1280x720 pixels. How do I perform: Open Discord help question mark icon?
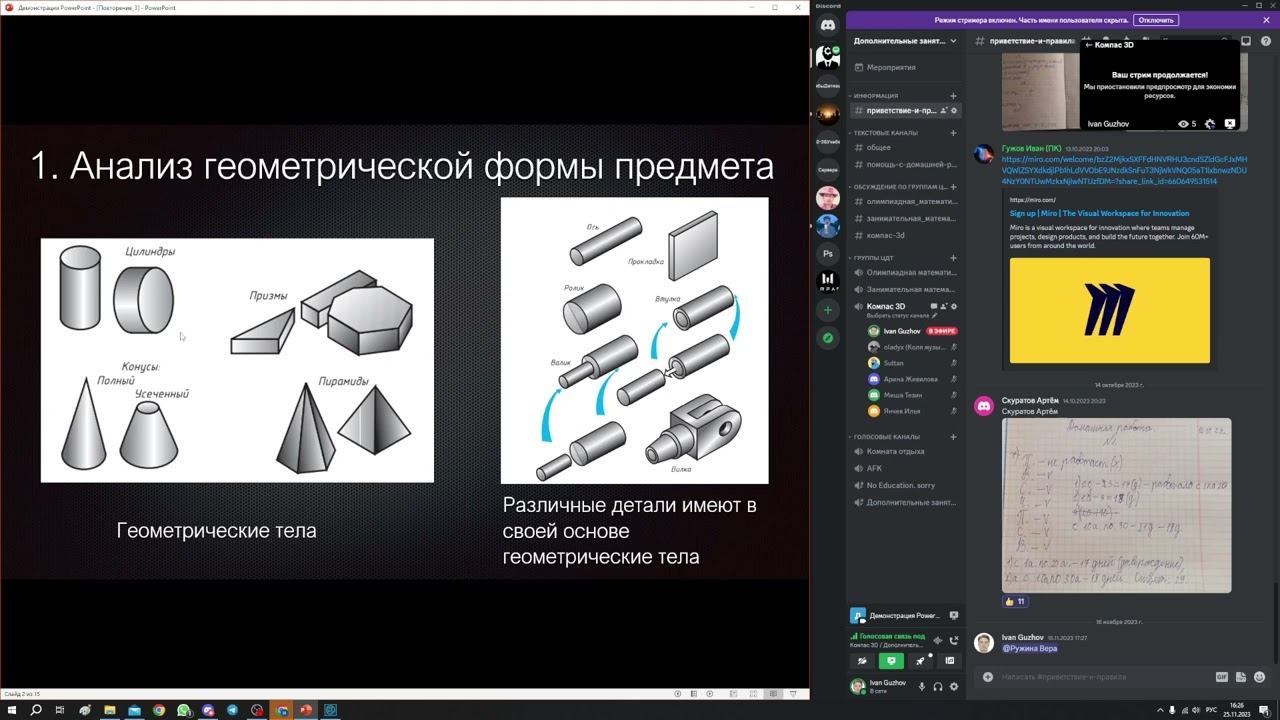pyautogui.click(x=1266, y=41)
